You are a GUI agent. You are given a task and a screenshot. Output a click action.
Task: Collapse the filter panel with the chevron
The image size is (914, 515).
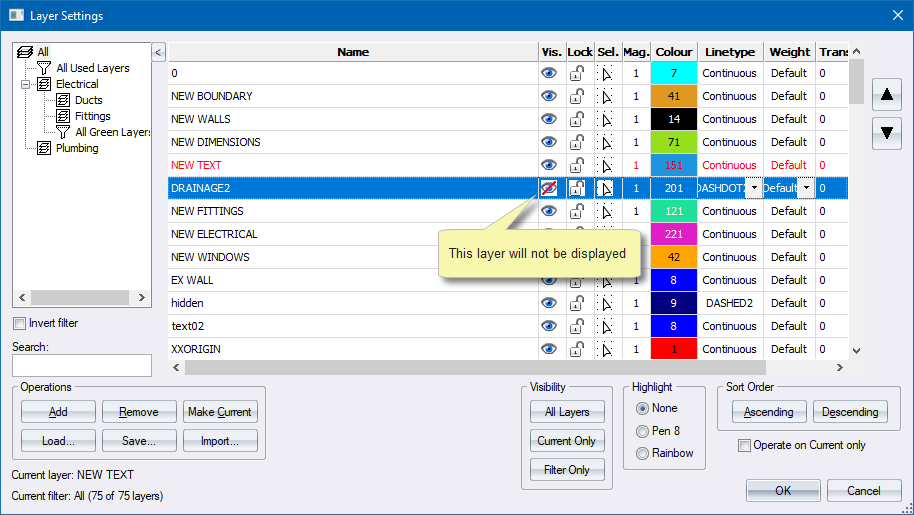[x=158, y=52]
